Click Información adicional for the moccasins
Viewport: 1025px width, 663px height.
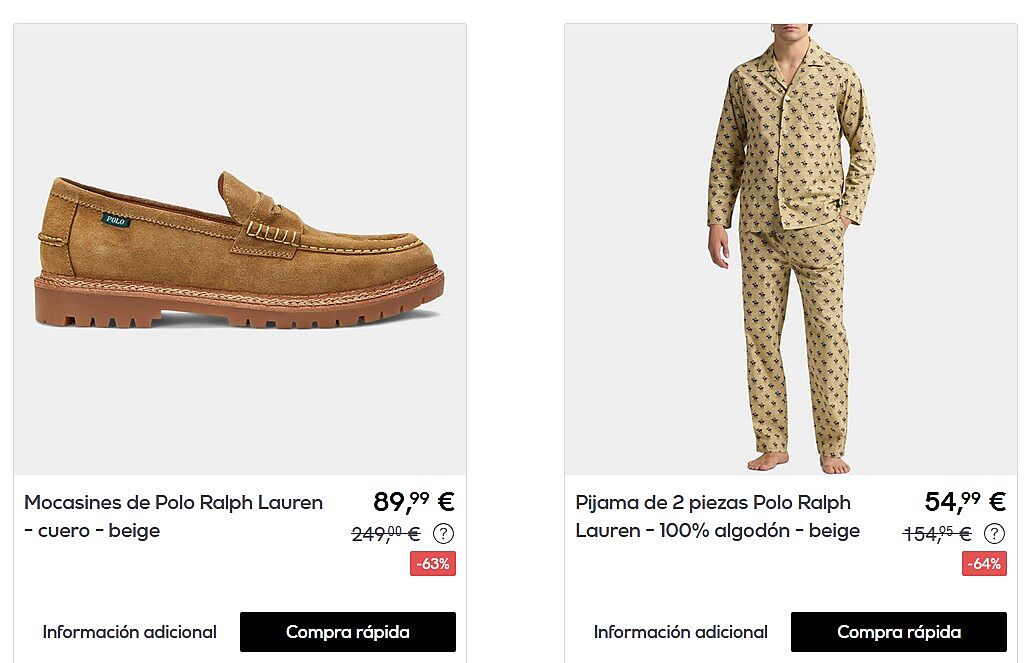129,632
